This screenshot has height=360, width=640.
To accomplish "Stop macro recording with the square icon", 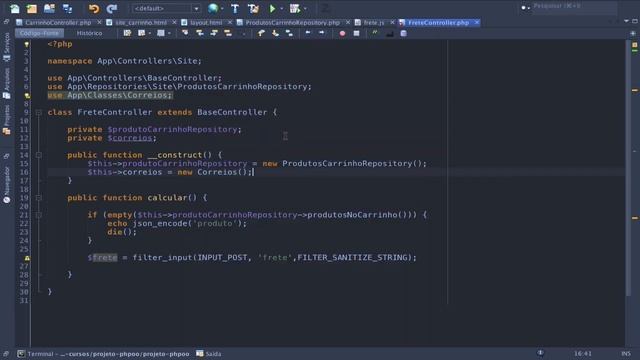I will click(x=356, y=33).
